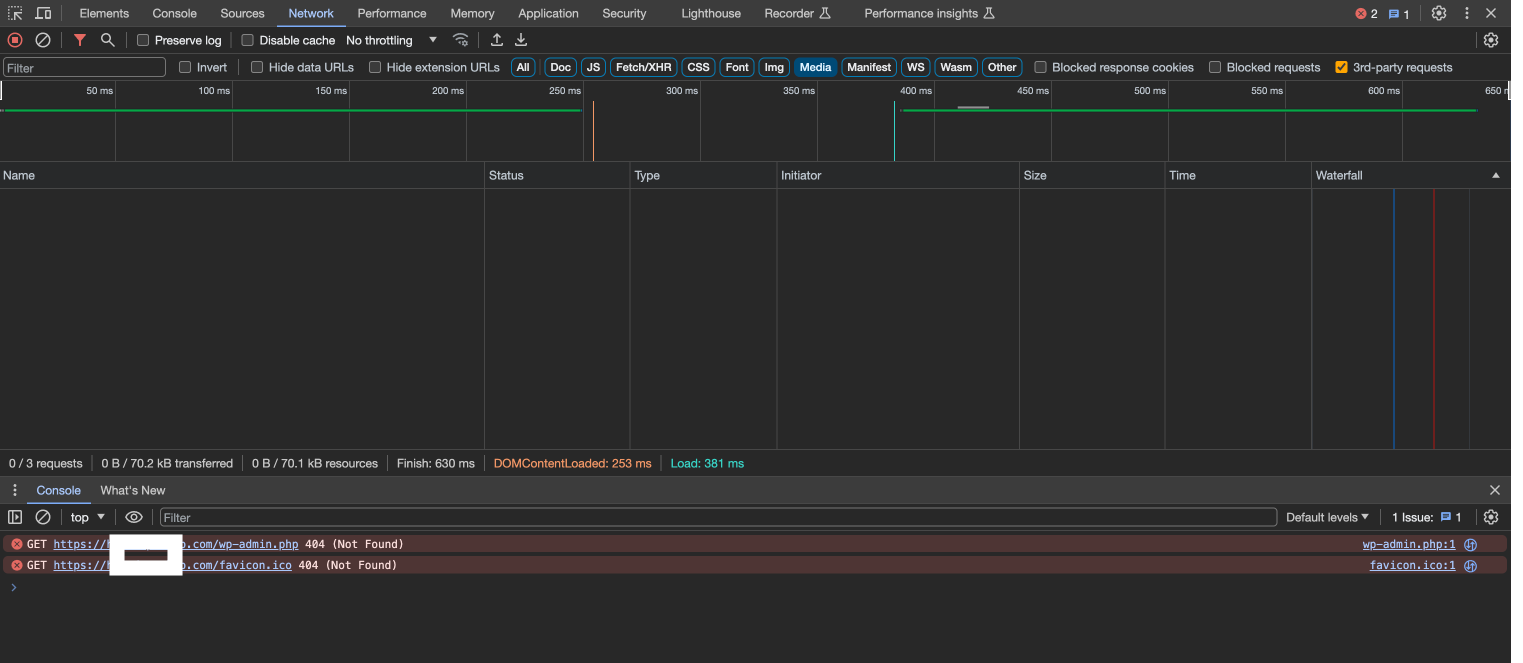The width and height of the screenshot is (1523, 663).
Task: Clear the network log
Action: click(x=43, y=40)
